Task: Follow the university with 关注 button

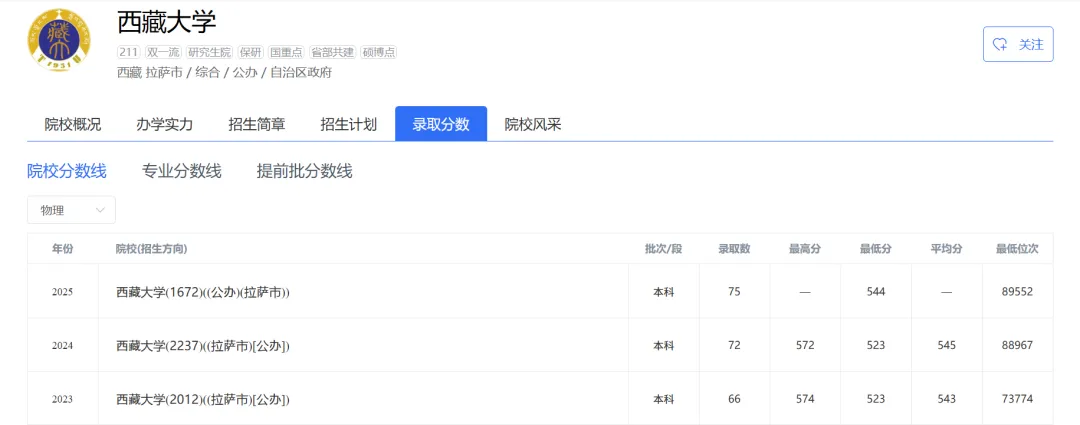Action: coord(1018,44)
